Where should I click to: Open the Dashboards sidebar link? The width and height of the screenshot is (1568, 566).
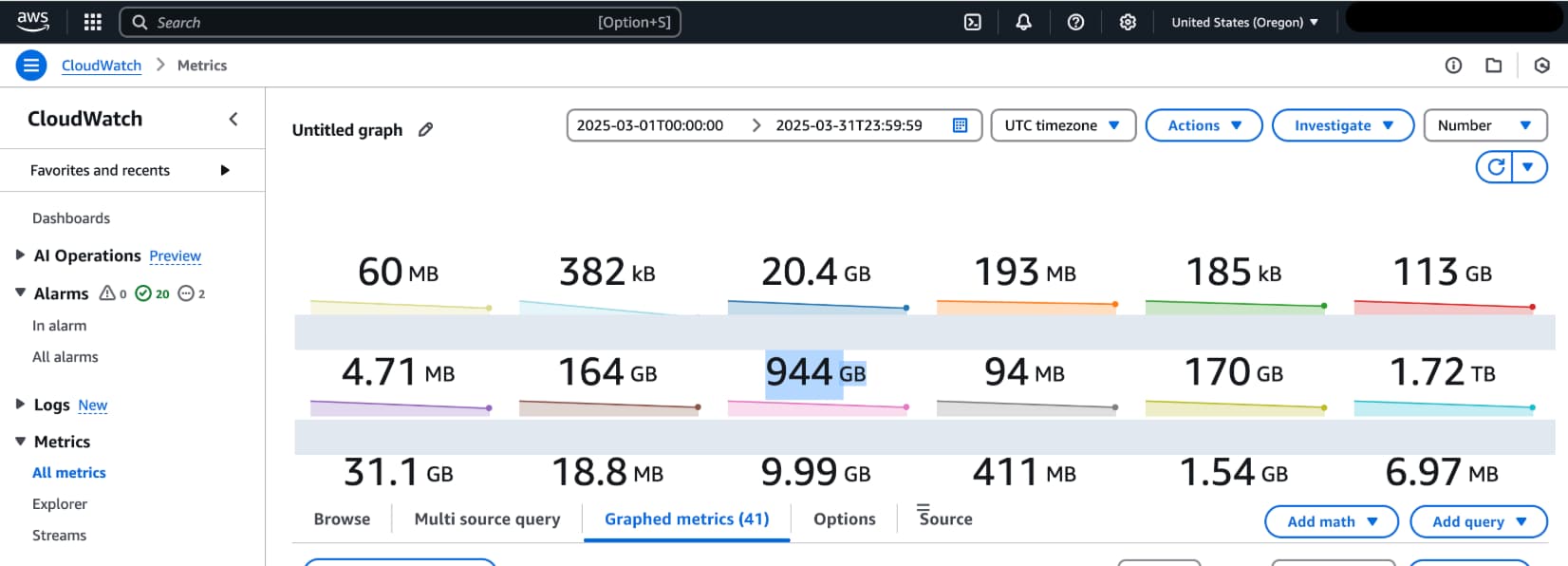(x=71, y=218)
